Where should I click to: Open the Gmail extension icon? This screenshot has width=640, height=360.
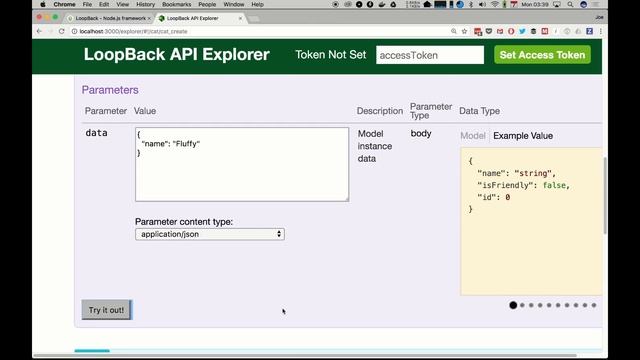pyautogui.click(x=500, y=31)
